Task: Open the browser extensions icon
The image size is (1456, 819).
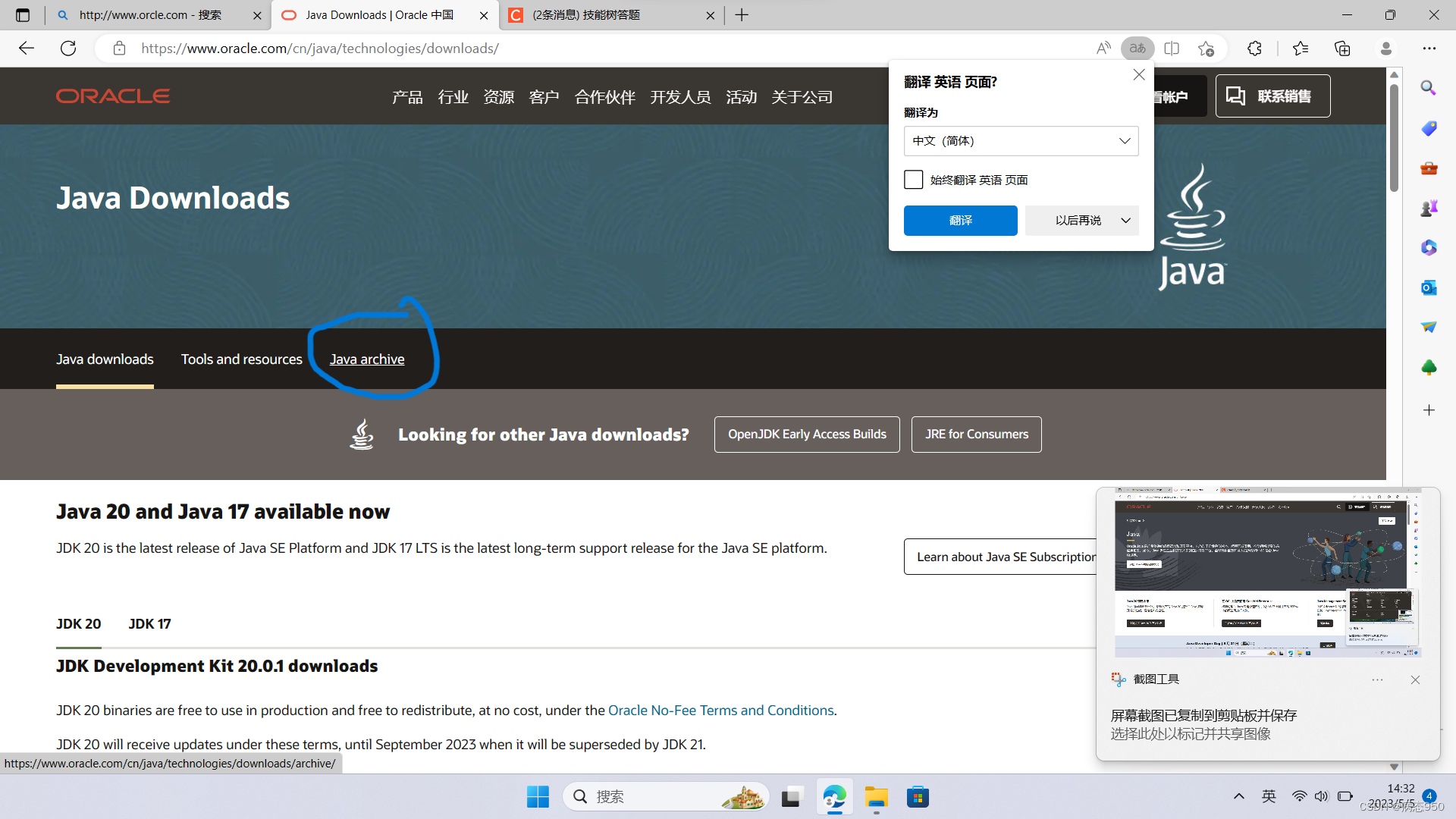Action: pos(1254,49)
